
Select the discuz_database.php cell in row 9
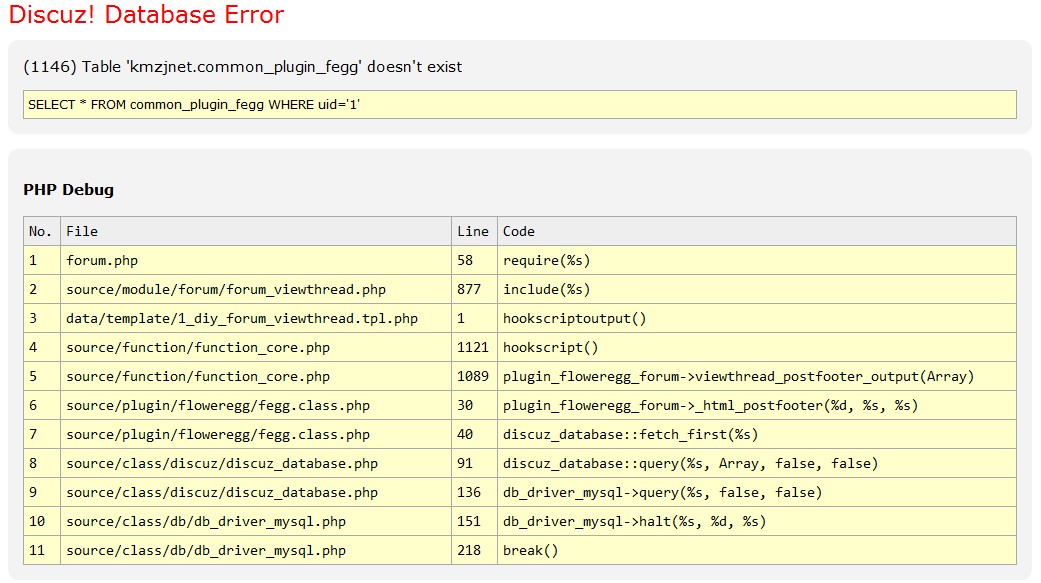pos(256,493)
